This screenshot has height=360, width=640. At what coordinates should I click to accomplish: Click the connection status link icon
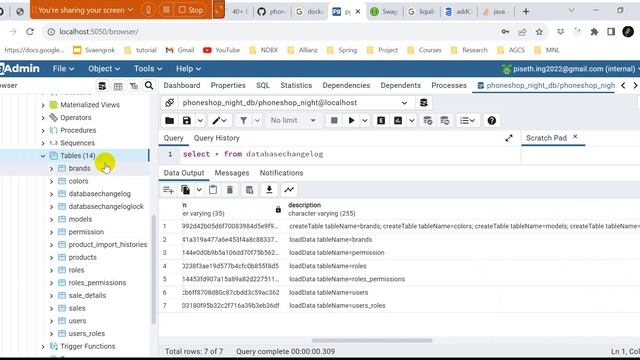[x=169, y=103]
